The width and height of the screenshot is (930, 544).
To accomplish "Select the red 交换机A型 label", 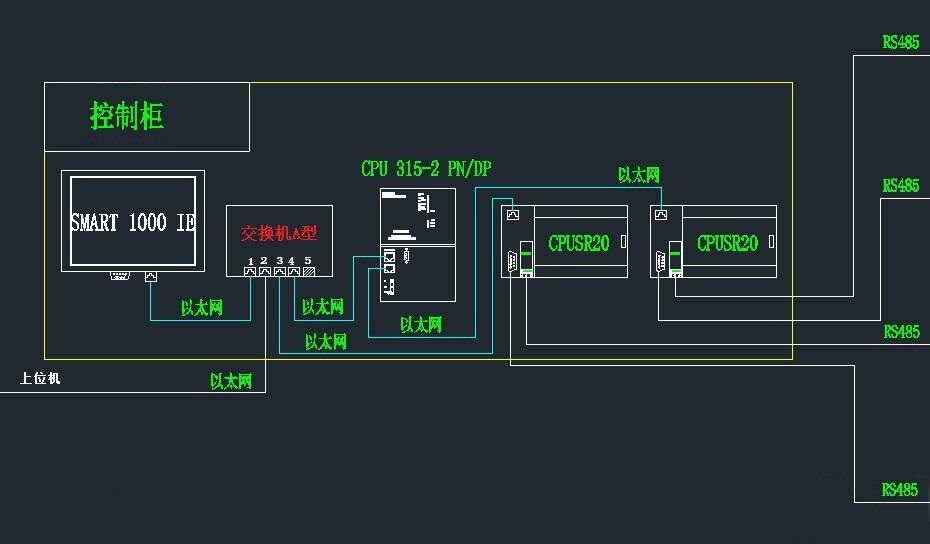I will coord(278,233).
